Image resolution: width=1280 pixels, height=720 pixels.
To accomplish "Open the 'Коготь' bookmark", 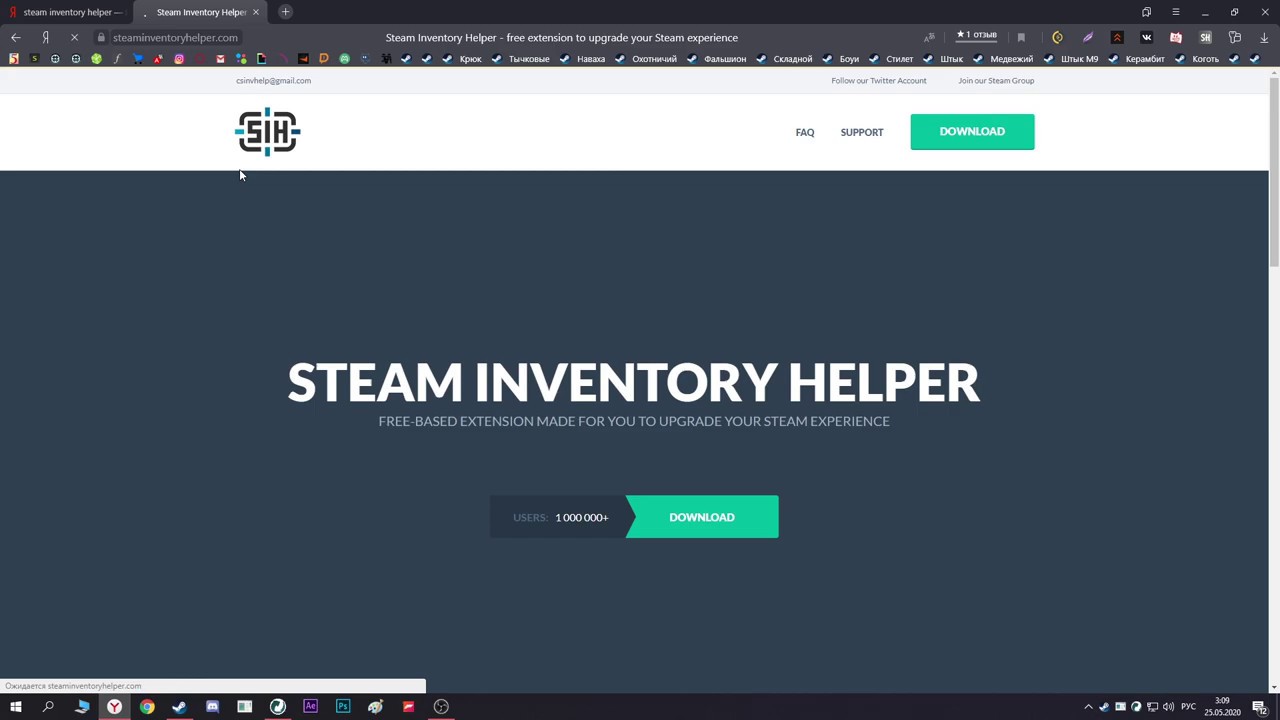I will (1198, 59).
